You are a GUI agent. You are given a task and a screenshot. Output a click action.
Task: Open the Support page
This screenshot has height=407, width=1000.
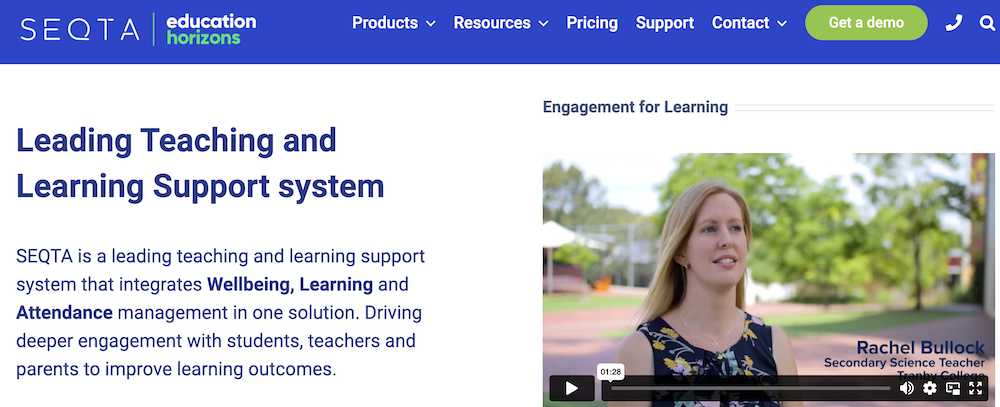[x=665, y=23]
